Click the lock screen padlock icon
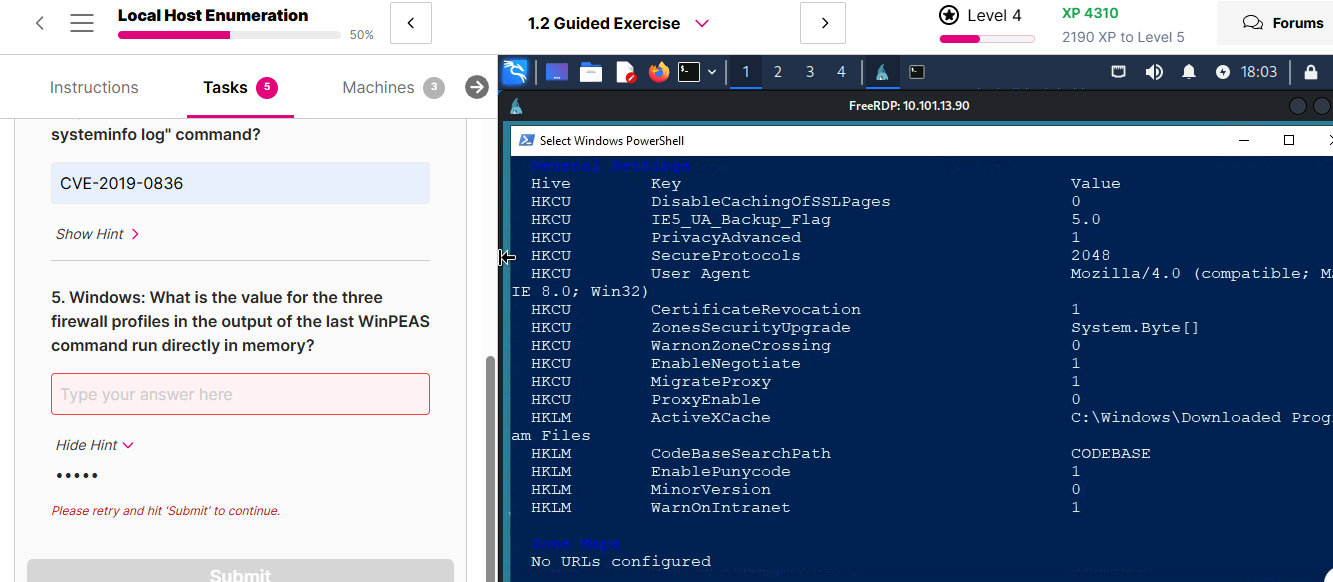 1310,72
